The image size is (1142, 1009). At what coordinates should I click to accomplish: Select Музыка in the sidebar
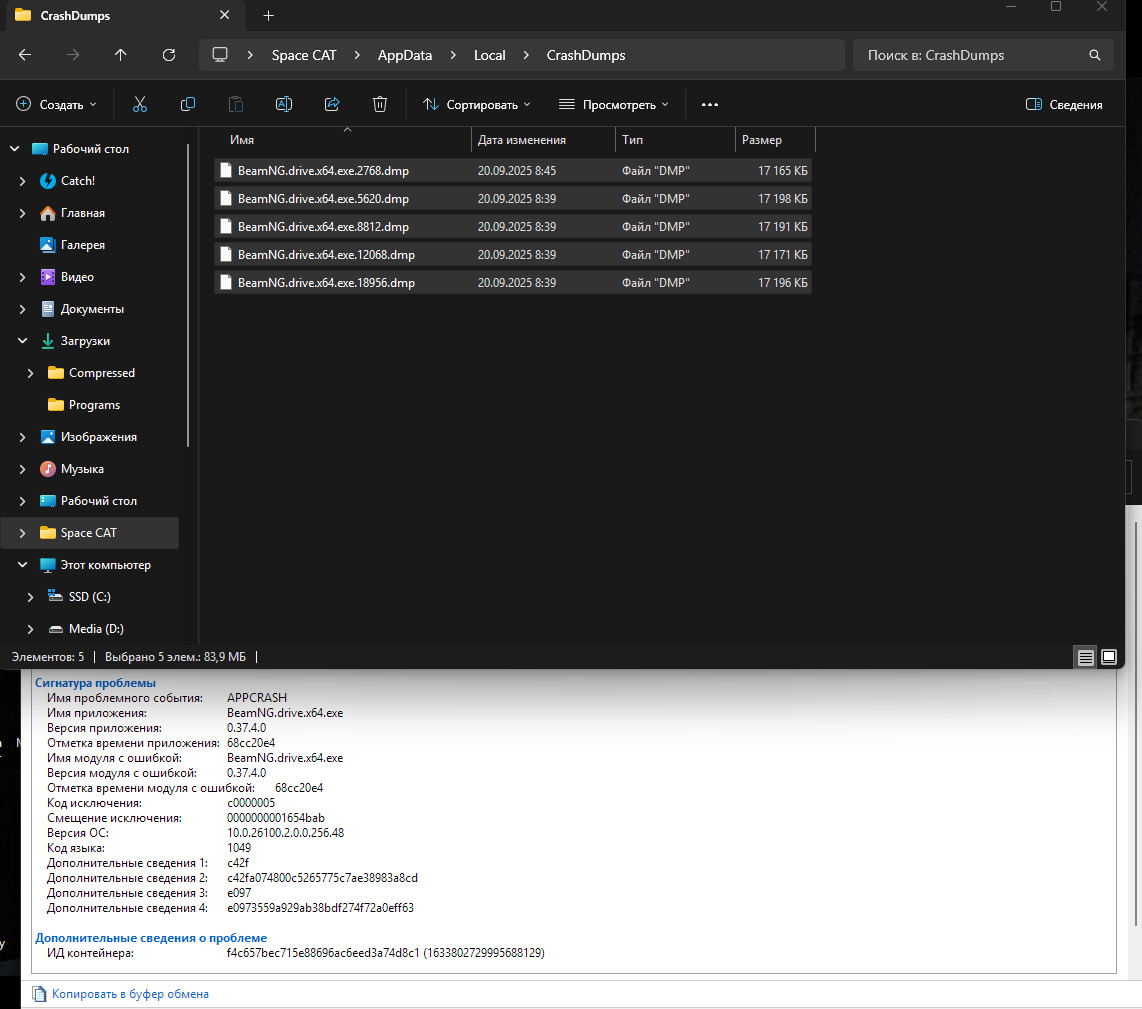(82, 469)
